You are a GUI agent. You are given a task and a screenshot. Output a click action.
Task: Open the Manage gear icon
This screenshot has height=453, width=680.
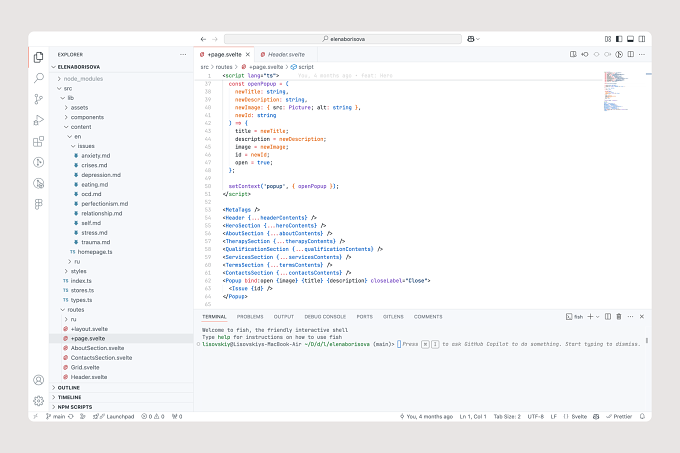point(39,401)
